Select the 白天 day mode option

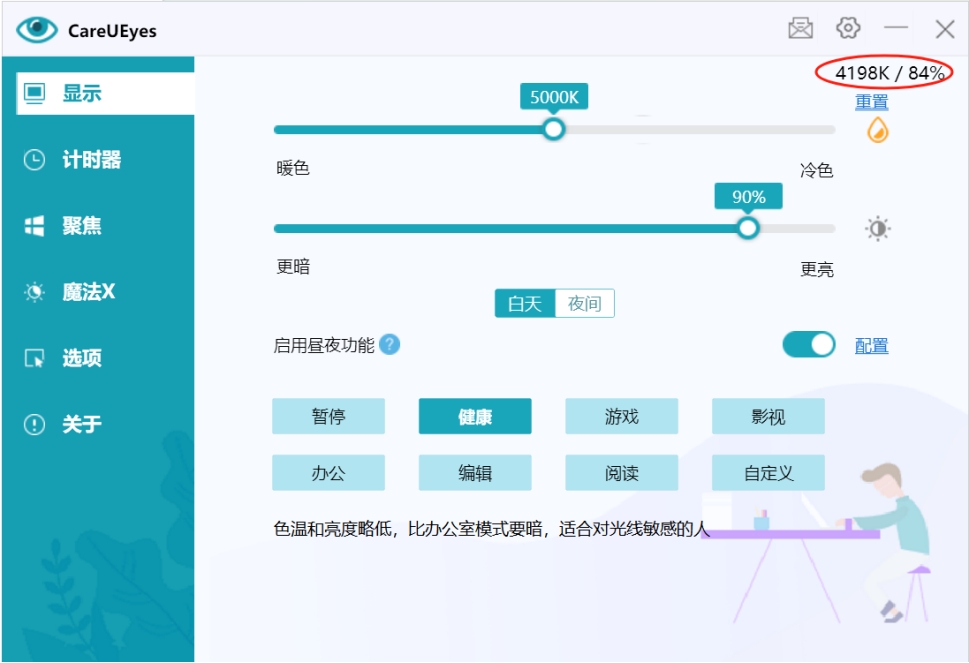coord(525,304)
